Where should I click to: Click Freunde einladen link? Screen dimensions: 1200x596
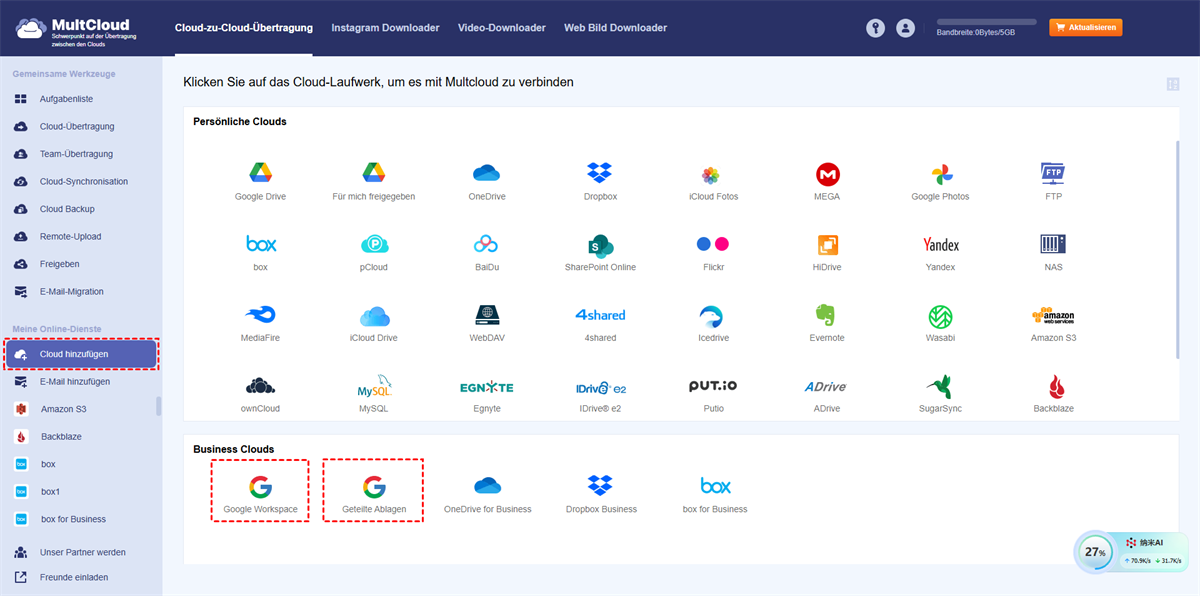[x=74, y=577]
